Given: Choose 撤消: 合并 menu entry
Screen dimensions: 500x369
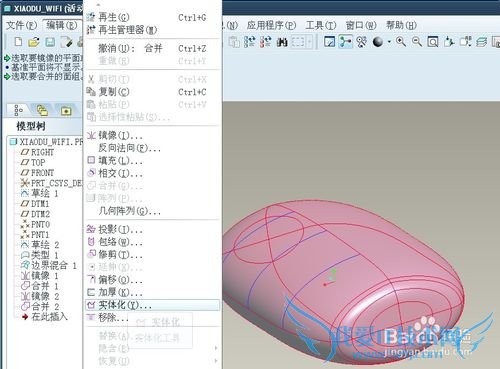Looking at the screenshot, I should [152, 49].
